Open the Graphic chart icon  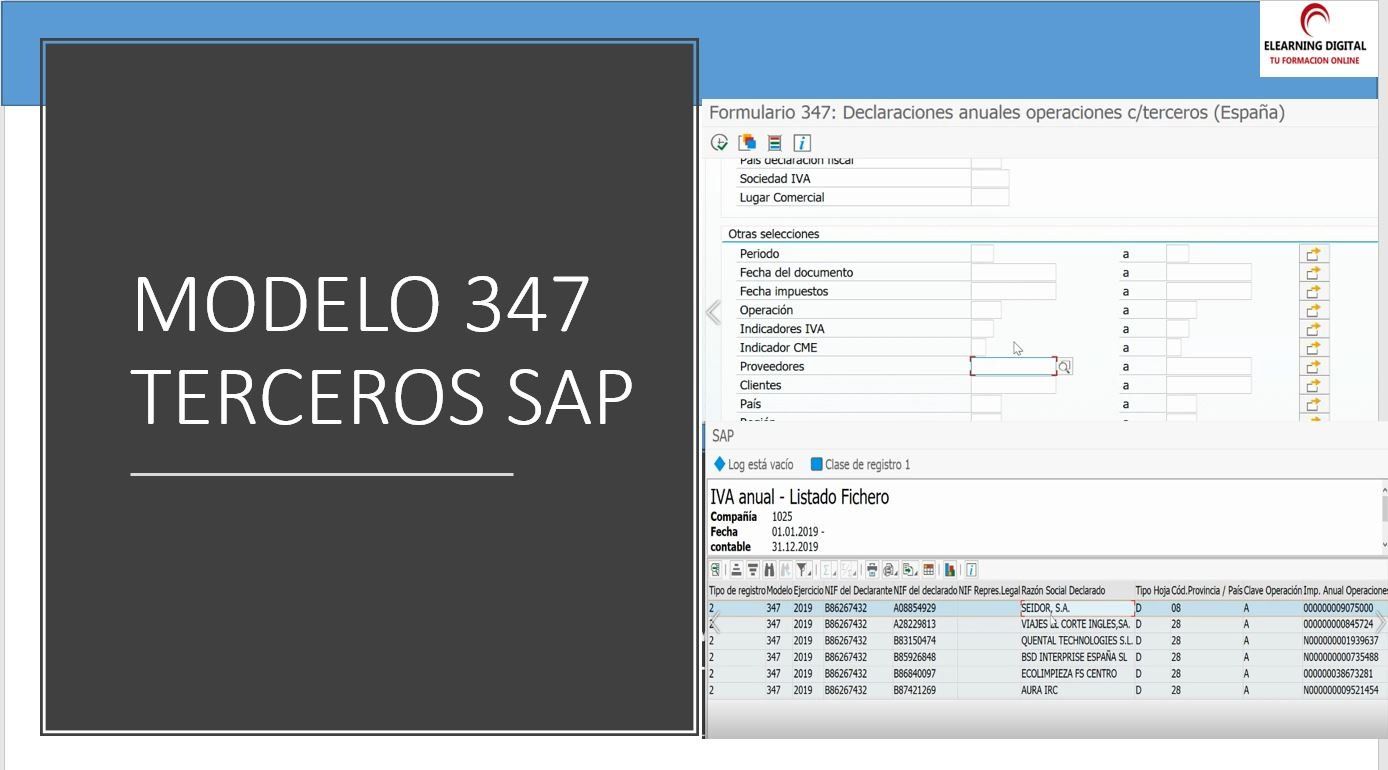(950, 570)
